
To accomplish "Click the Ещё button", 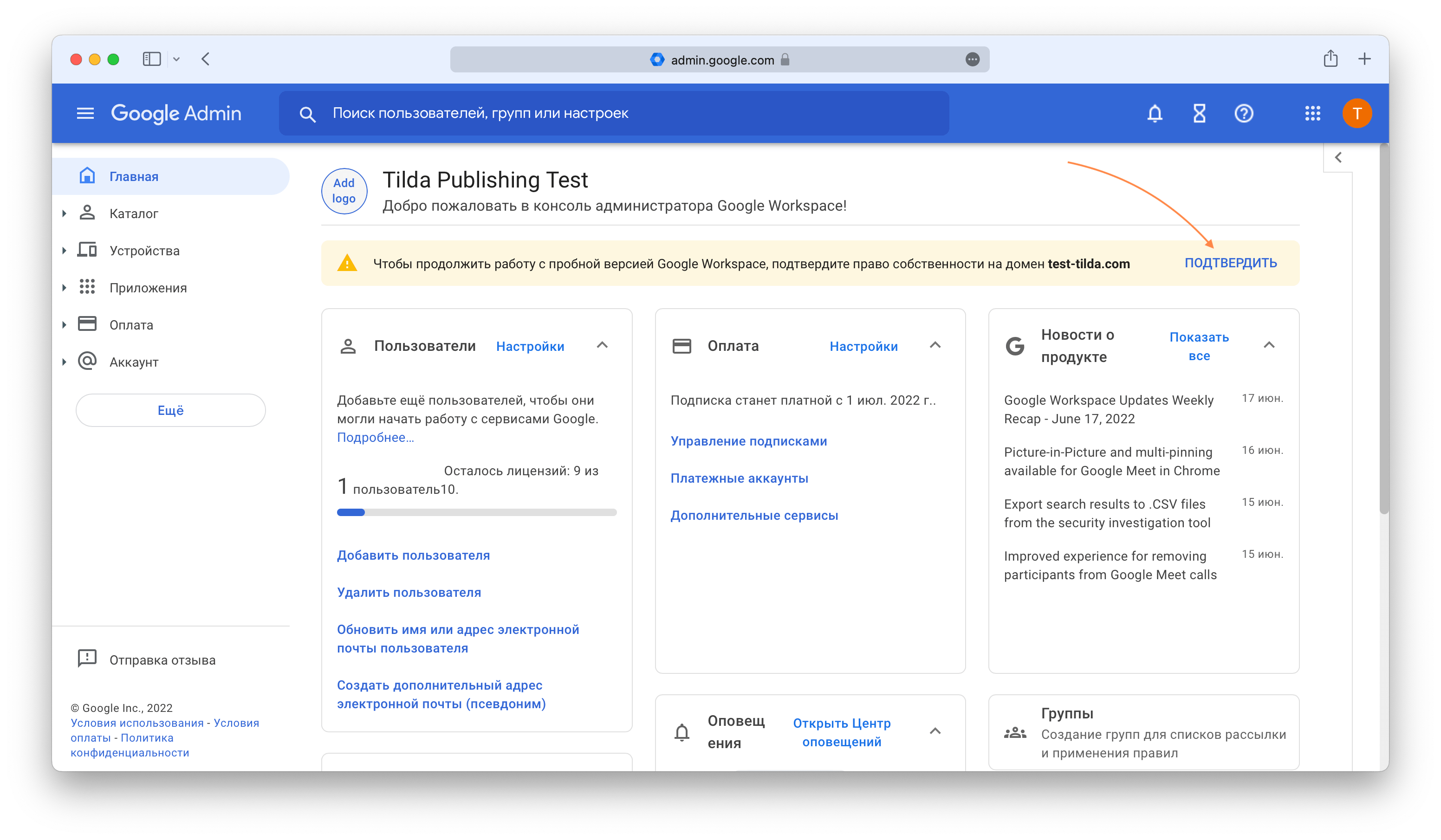I will [x=170, y=410].
